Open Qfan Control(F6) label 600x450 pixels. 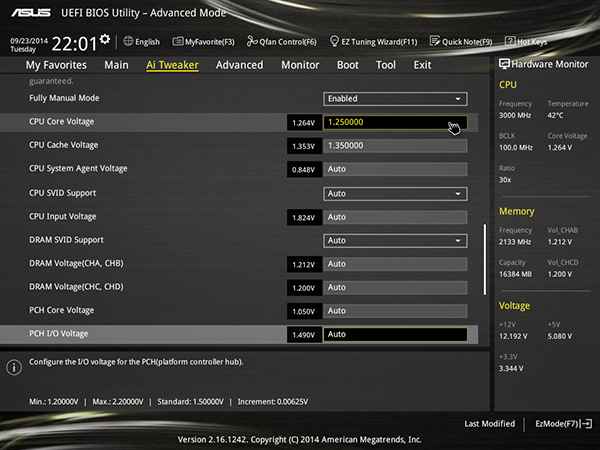tap(288, 42)
